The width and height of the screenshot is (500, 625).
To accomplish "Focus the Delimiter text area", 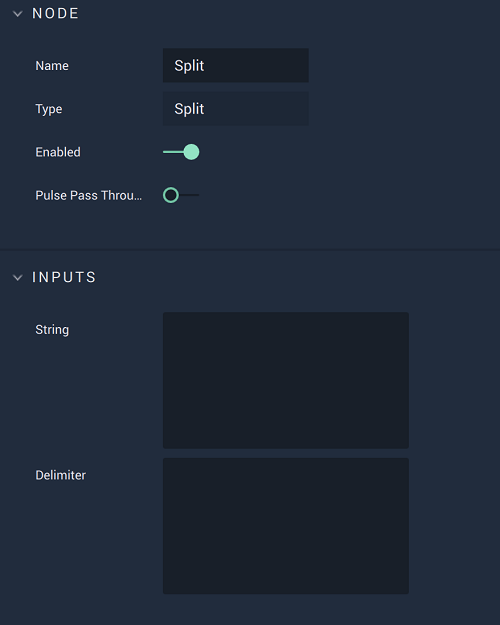I will (x=286, y=526).
